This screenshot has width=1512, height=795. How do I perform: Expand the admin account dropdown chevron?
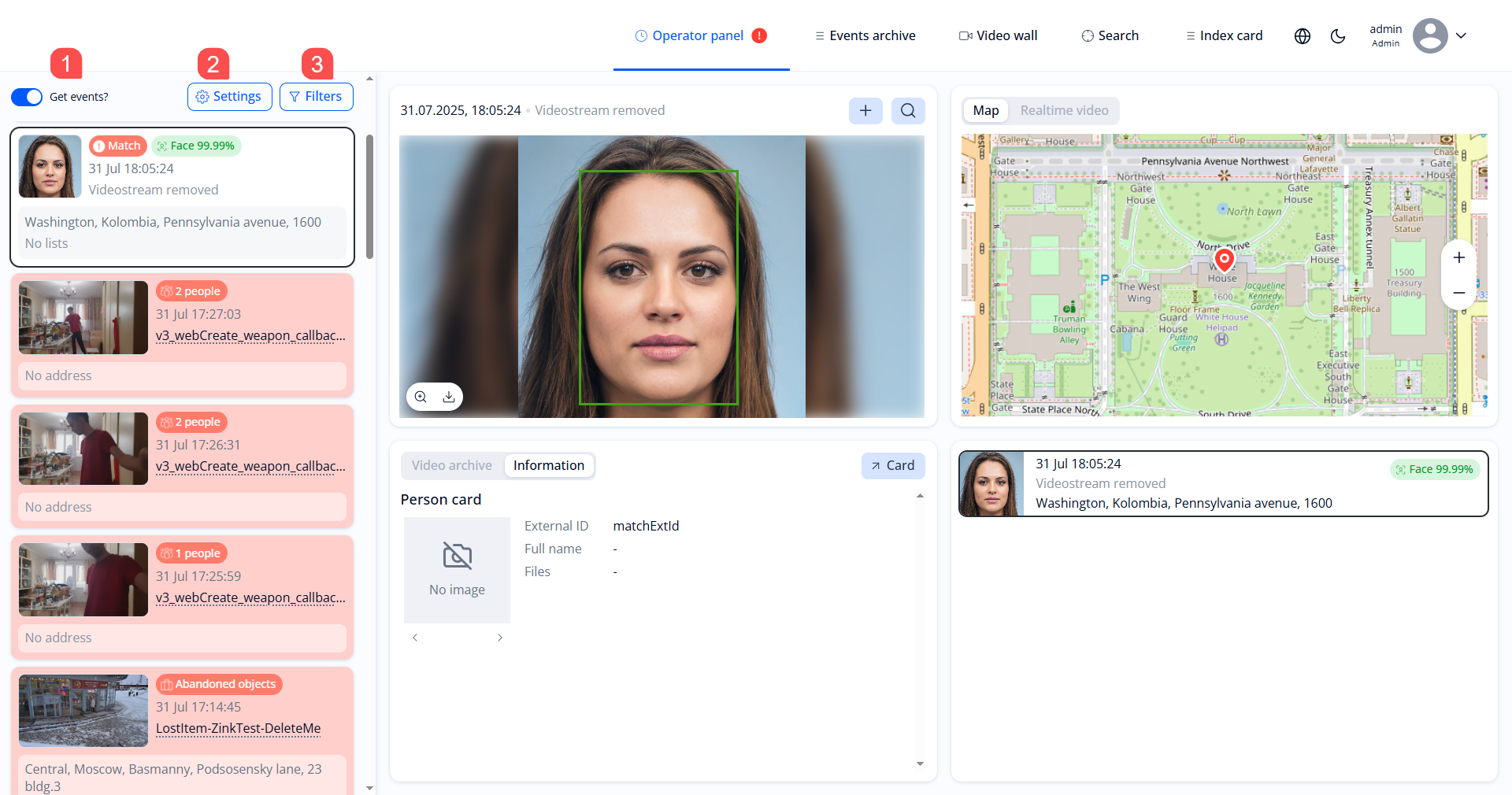click(1462, 35)
